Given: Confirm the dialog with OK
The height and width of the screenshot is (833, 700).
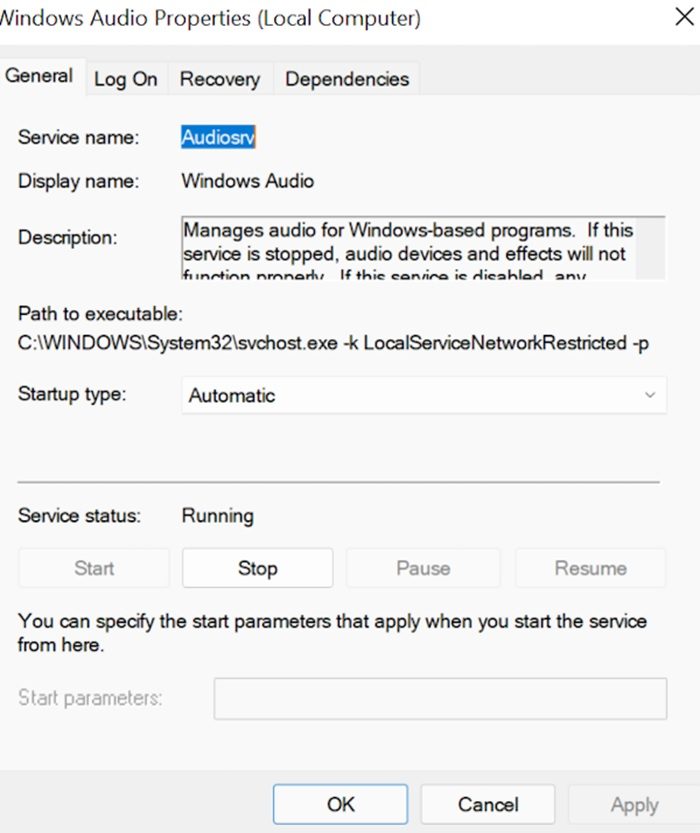Looking at the screenshot, I should (340, 805).
